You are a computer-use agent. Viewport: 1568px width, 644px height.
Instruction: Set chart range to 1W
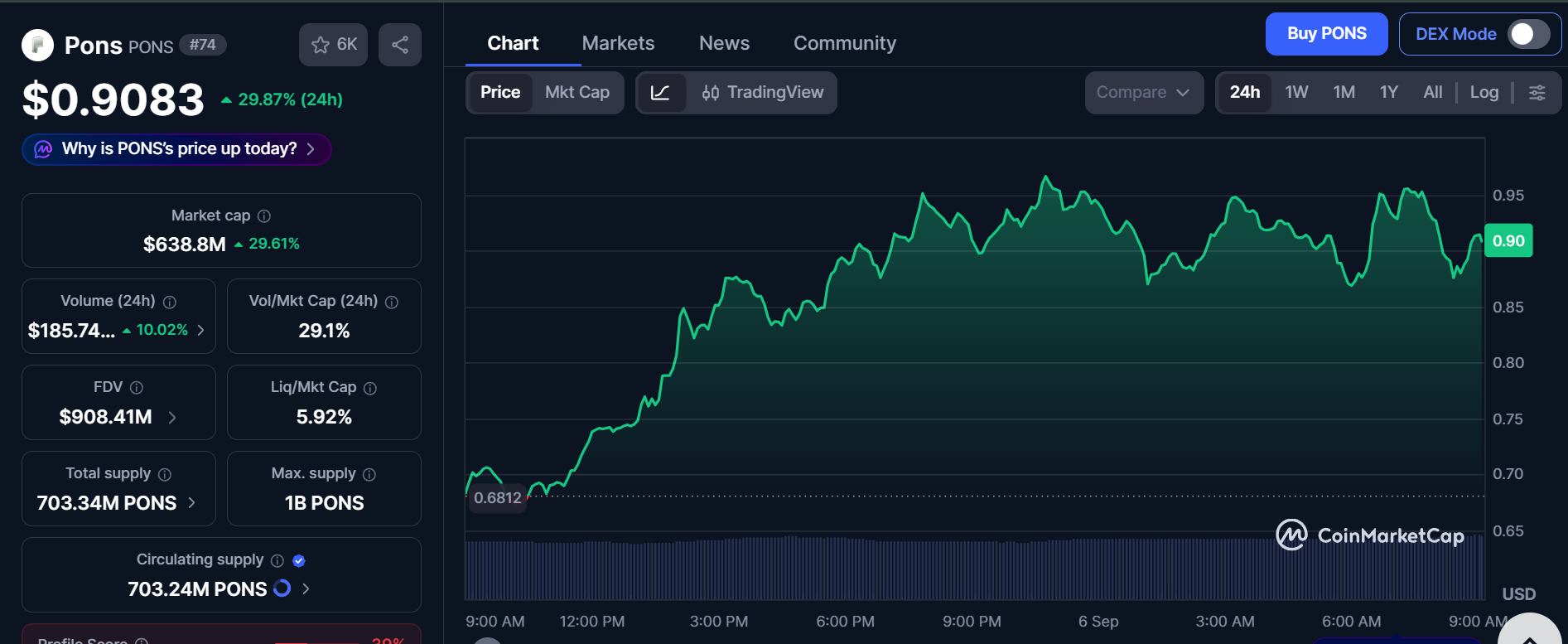pos(1296,93)
